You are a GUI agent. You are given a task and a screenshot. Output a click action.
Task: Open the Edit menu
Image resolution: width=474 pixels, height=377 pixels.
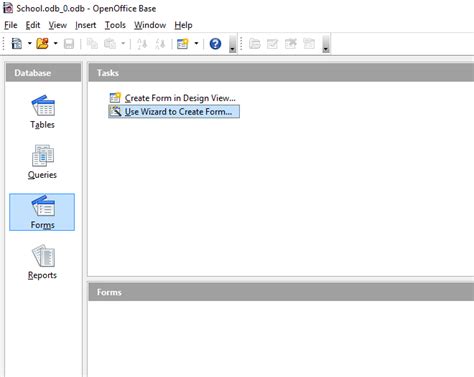point(33,25)
